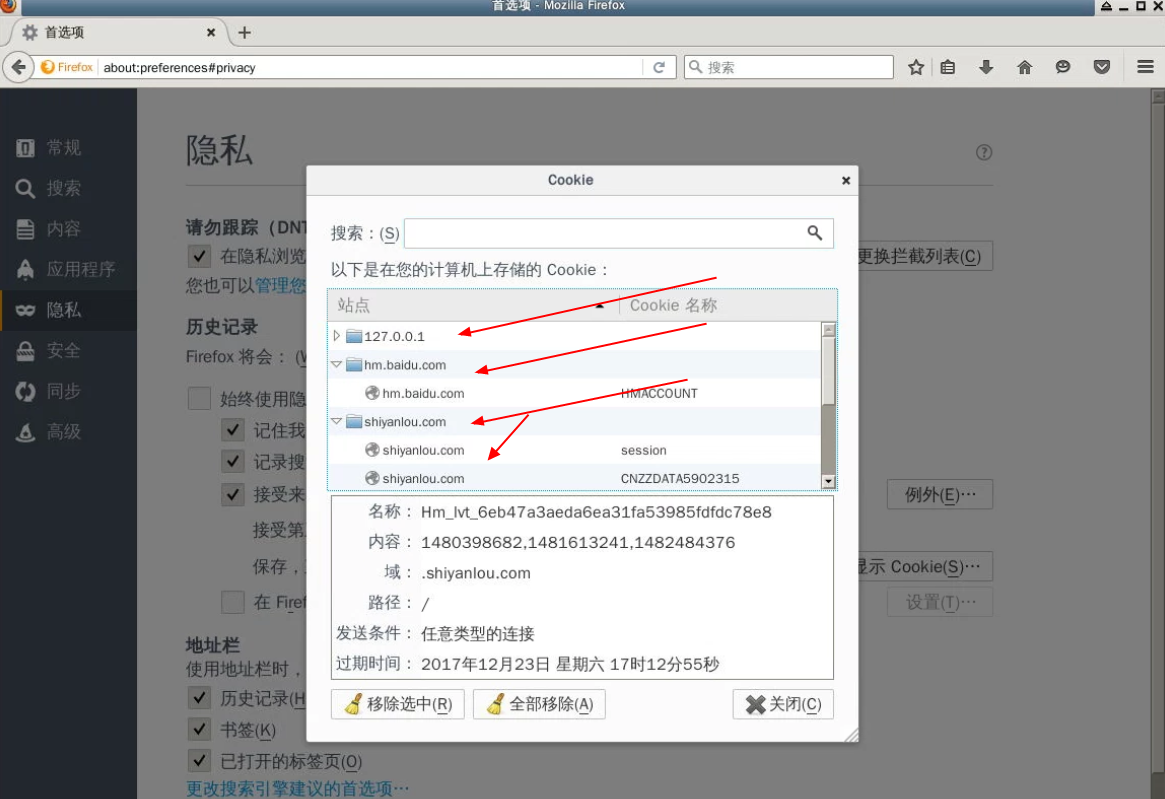
Task: Toggle 始终使用隐私浏览 checkbox
Action: [199, 399]
